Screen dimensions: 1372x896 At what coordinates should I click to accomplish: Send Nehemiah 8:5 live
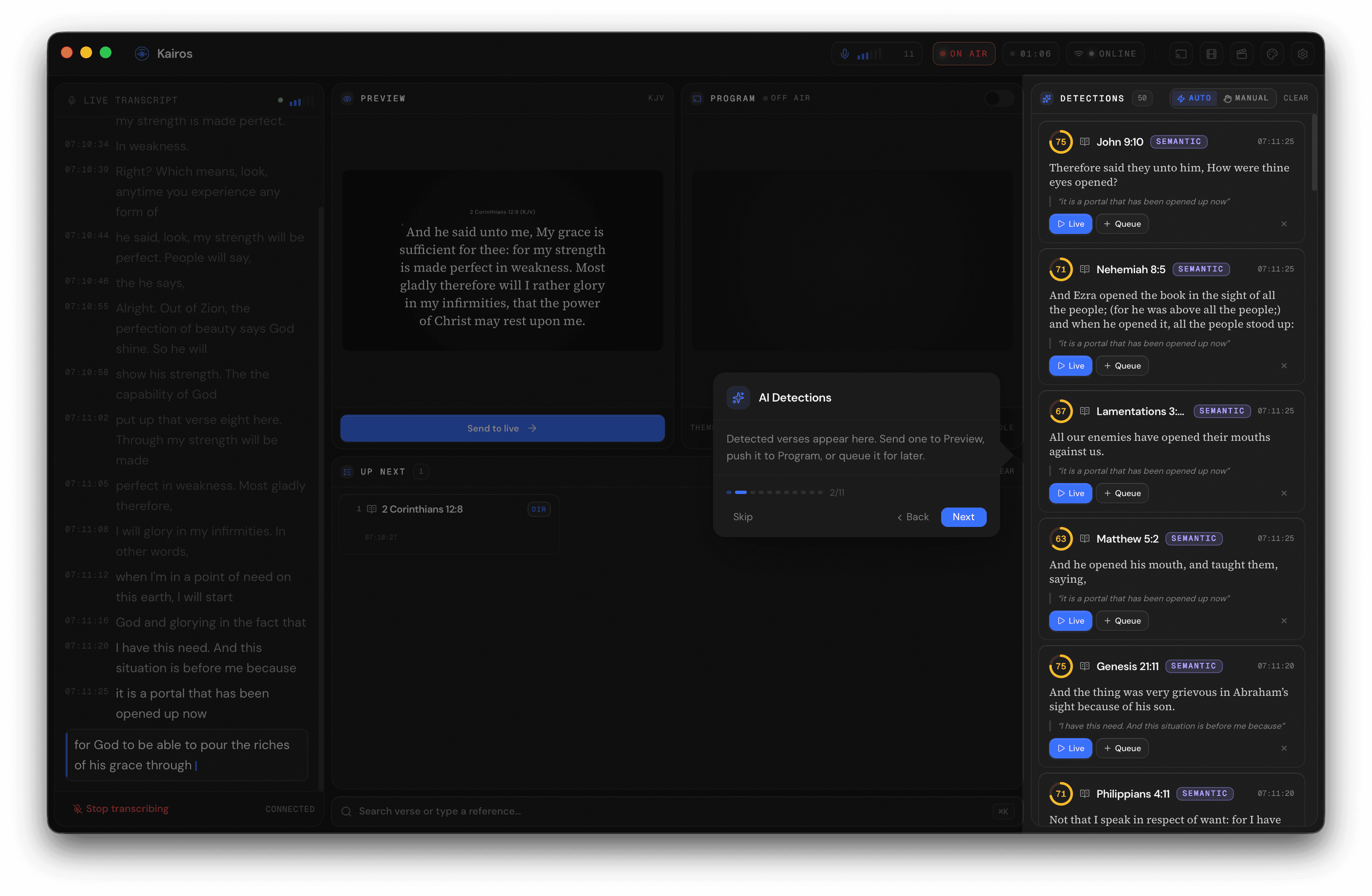1070,365
